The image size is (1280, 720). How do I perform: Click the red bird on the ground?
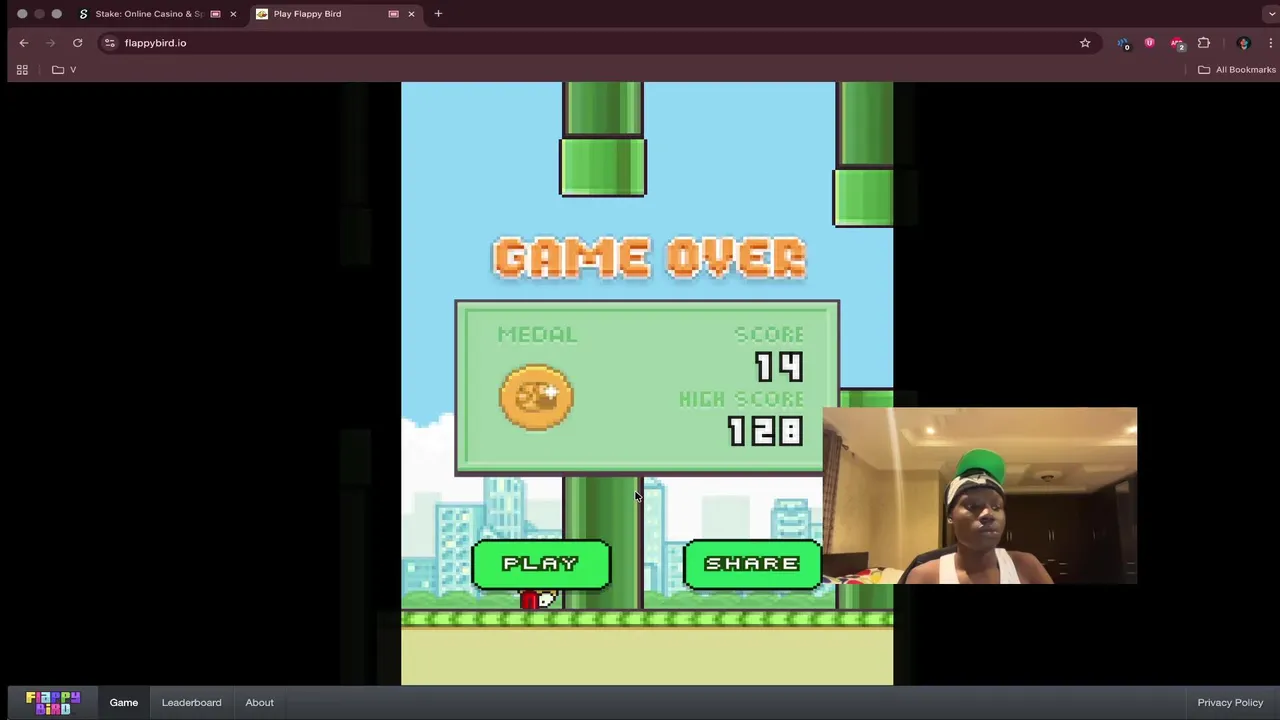click(536, 600)
